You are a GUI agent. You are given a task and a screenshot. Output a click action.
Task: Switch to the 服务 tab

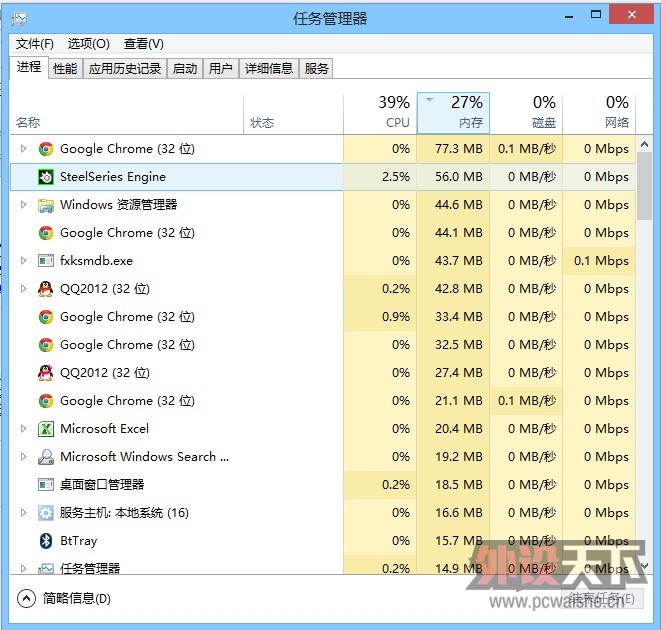pos(316,68)
